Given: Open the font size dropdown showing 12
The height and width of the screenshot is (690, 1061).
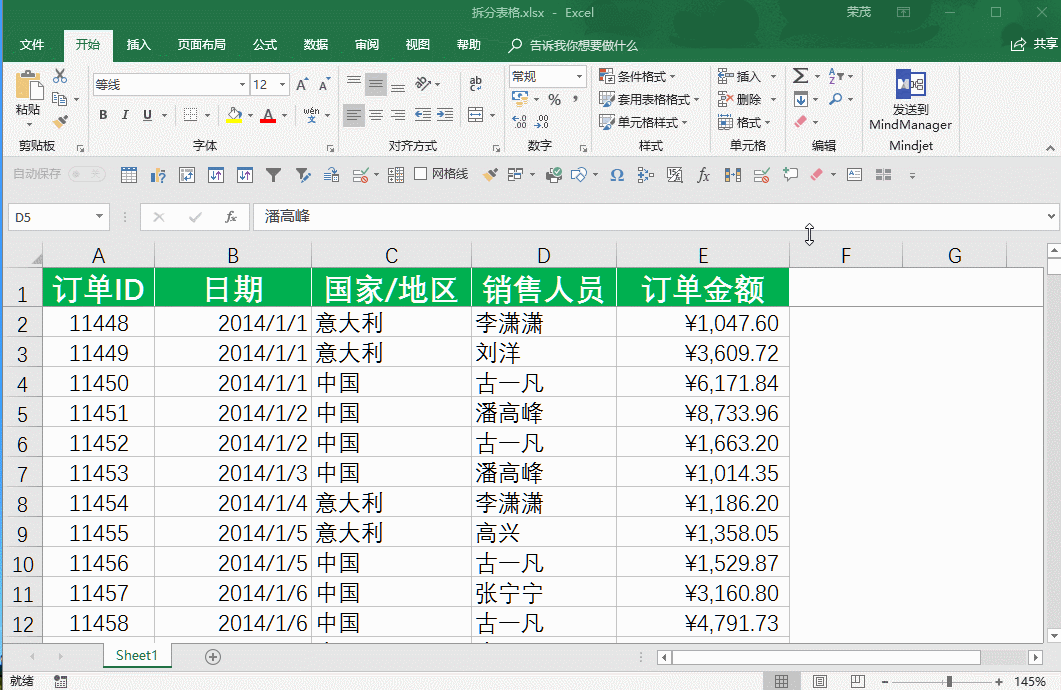Looking at the screenshot, I should [x=283, y=85].
